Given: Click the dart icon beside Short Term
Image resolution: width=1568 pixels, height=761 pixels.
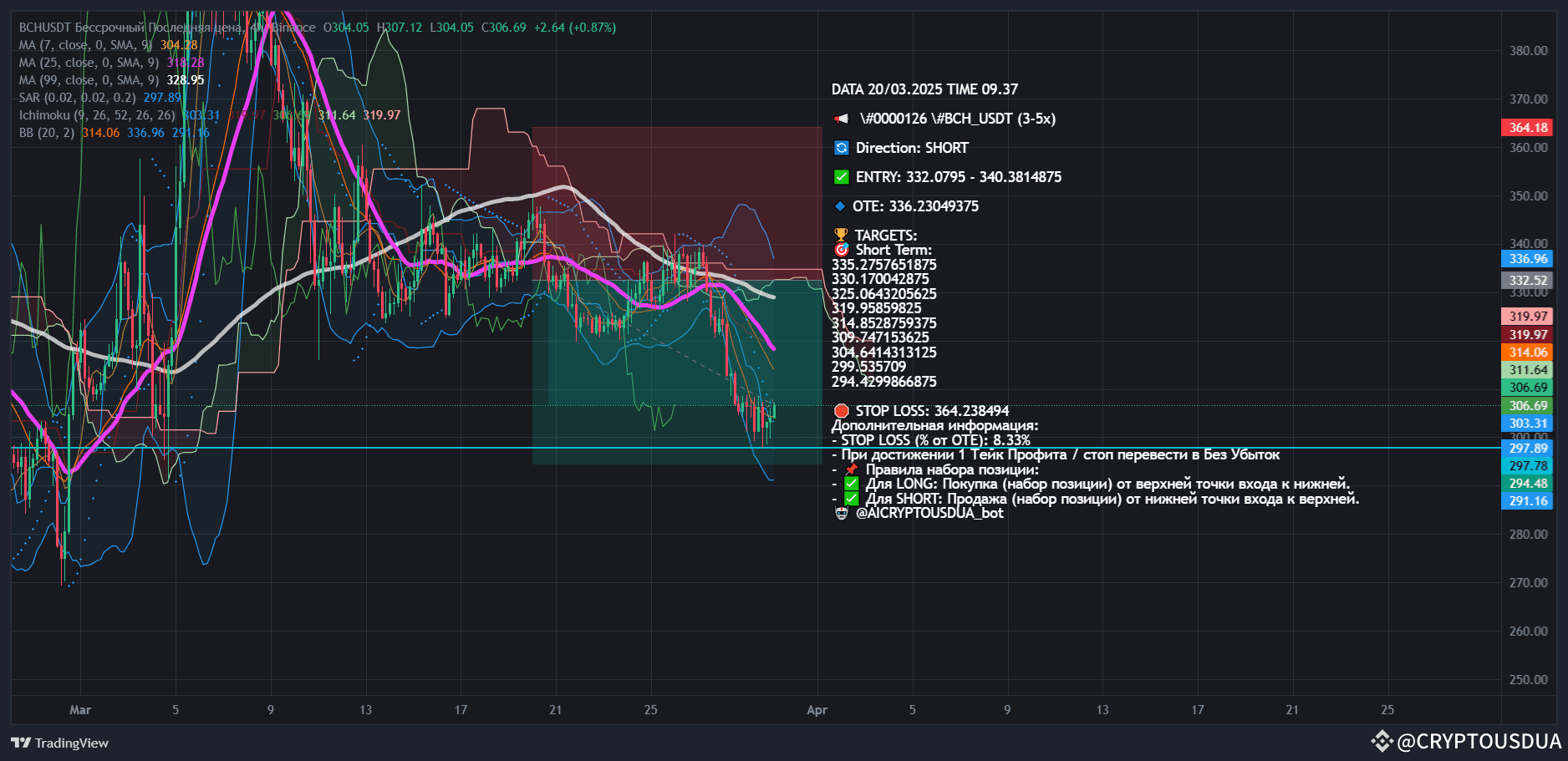Looking at the screenshot, I should tap(841, 249).
